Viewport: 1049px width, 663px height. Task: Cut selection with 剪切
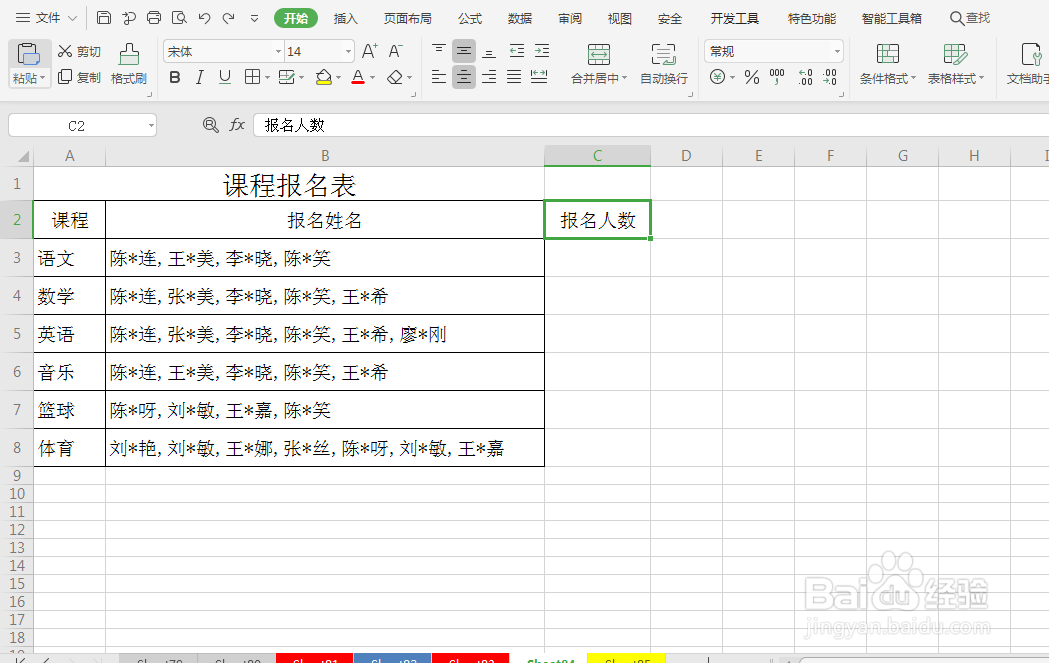[x=79, y=52]
